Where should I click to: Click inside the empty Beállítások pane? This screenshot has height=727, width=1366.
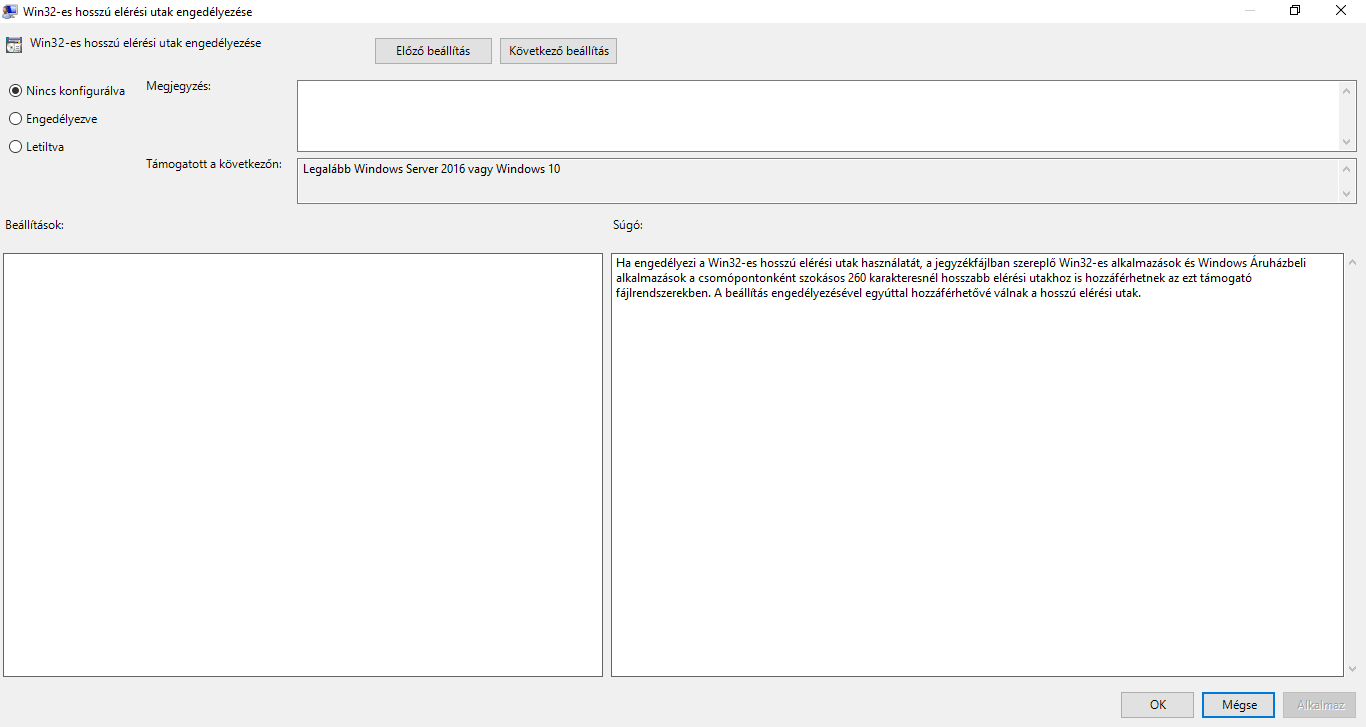pyautogui.click(x=302, y=465)
